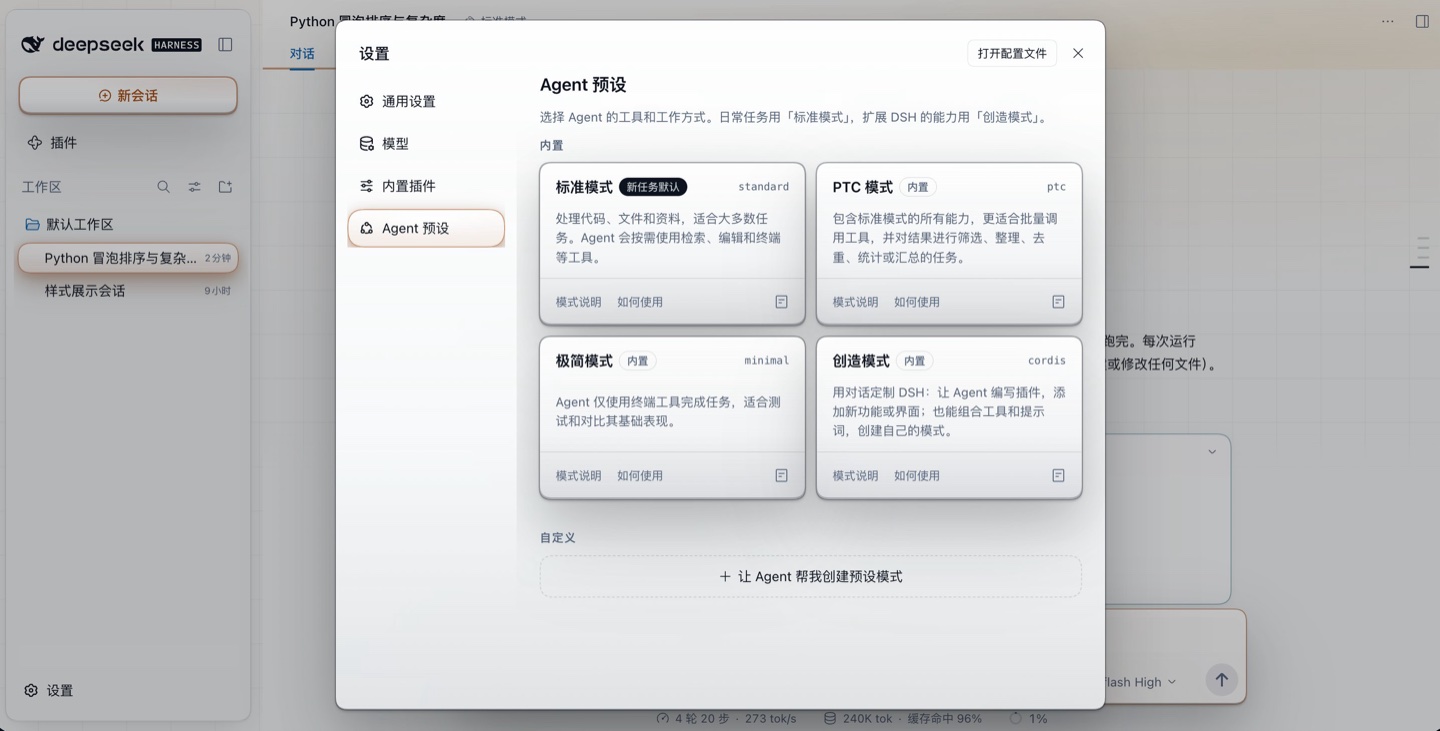Select 模型 in settings menu
1440x731 pixels.
(x=426, y=144)
